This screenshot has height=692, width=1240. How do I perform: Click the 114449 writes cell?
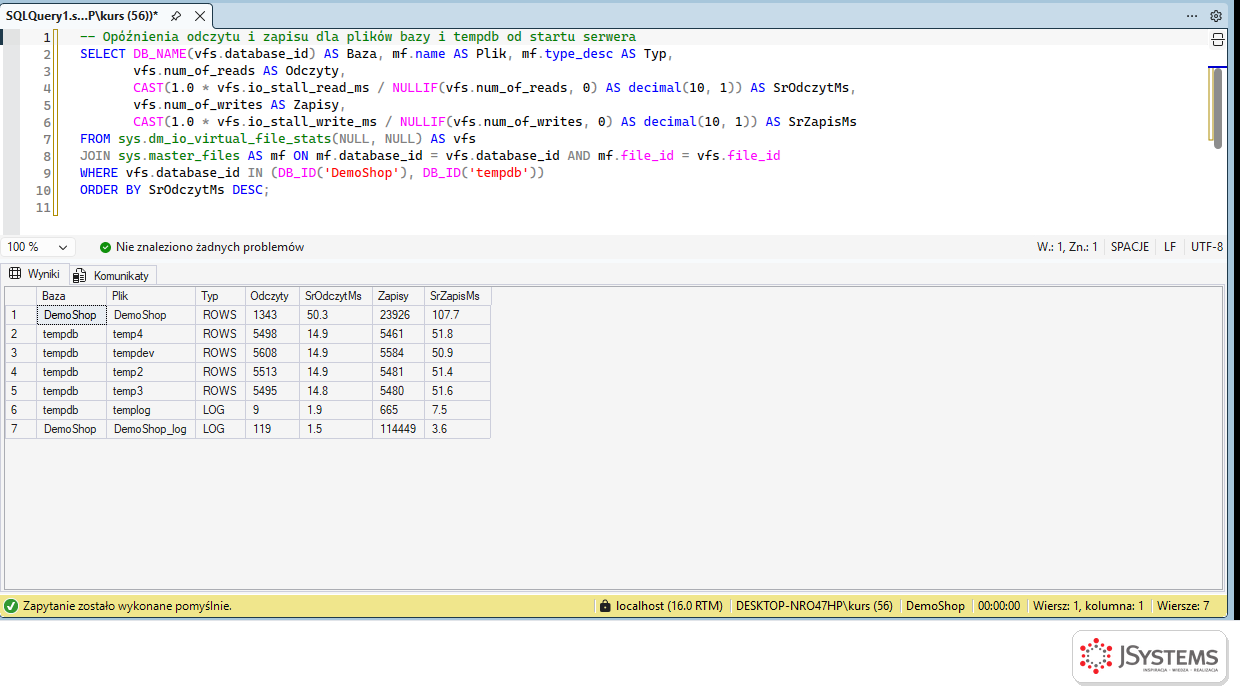398,429
